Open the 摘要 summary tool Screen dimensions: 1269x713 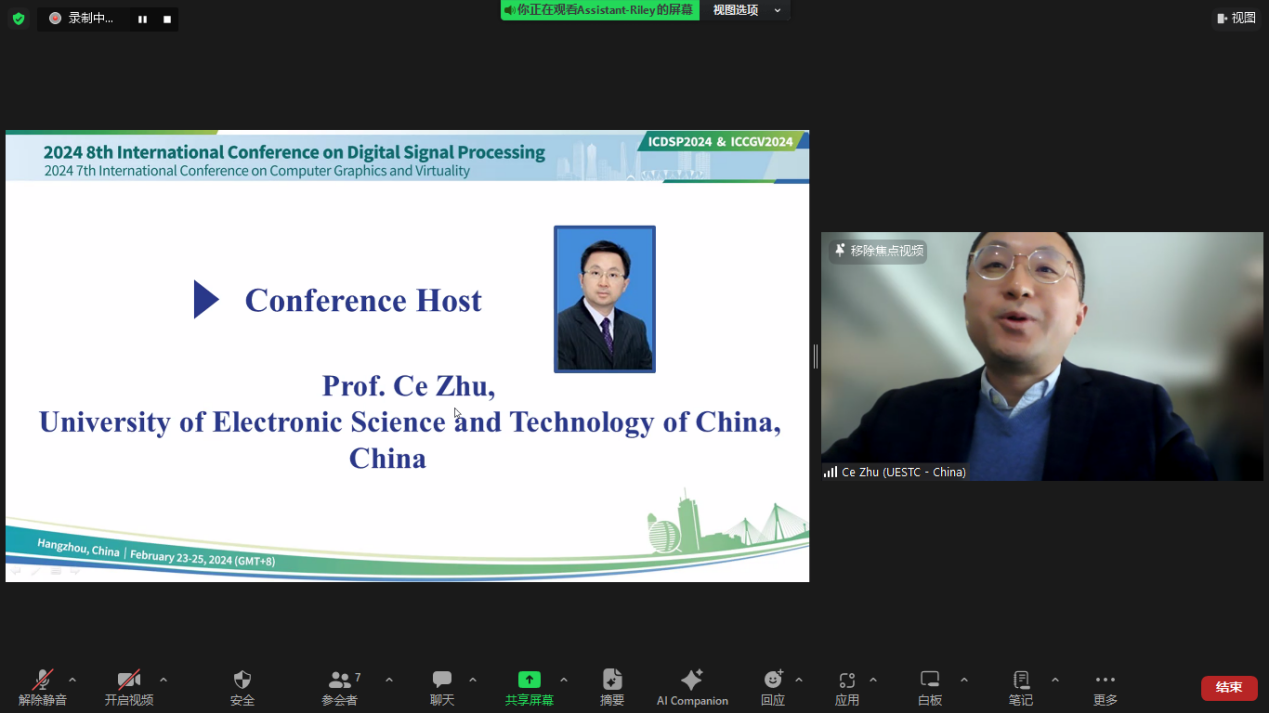click(x=612, y=688)
